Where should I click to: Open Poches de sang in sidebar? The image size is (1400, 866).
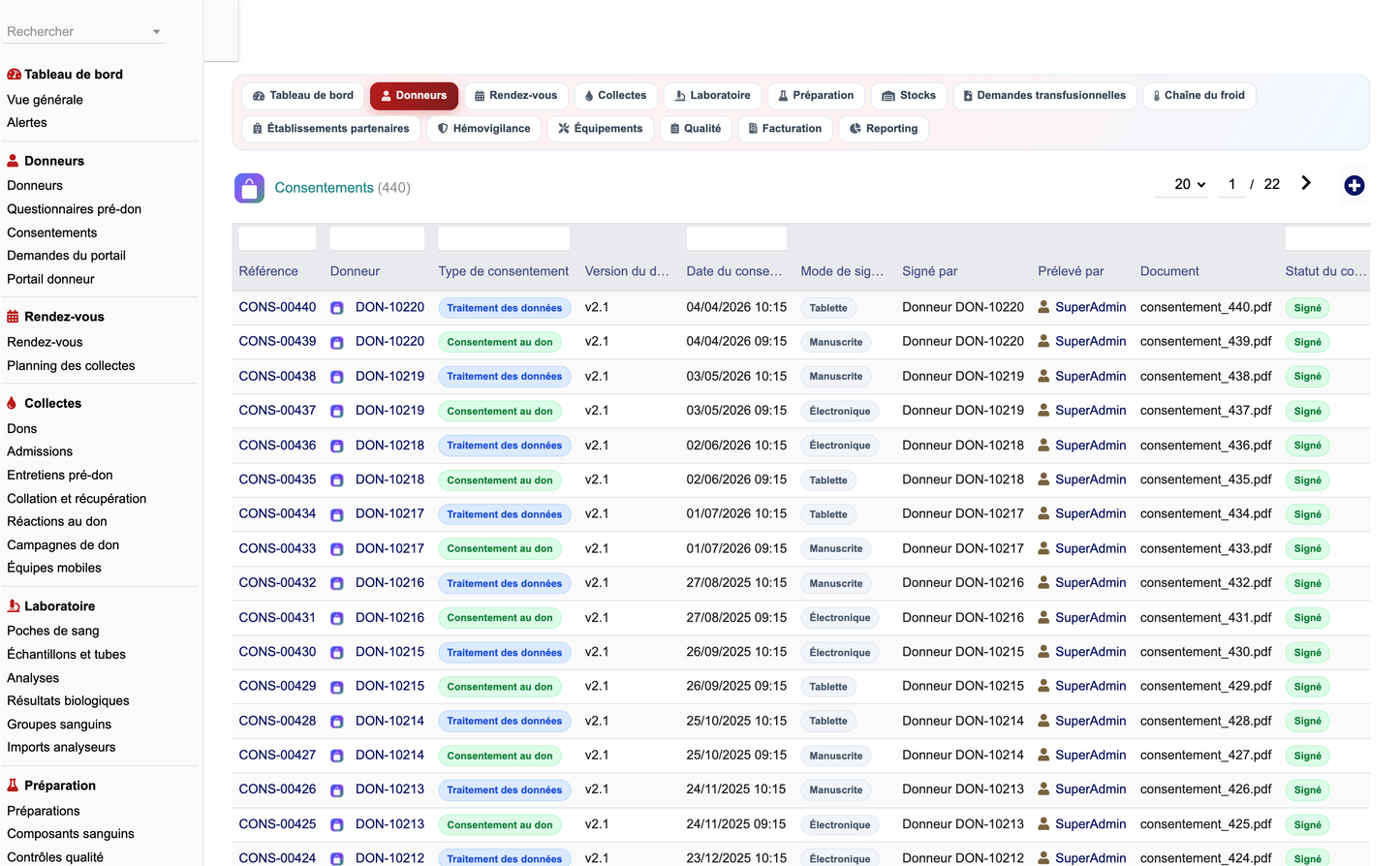[52, 631]
